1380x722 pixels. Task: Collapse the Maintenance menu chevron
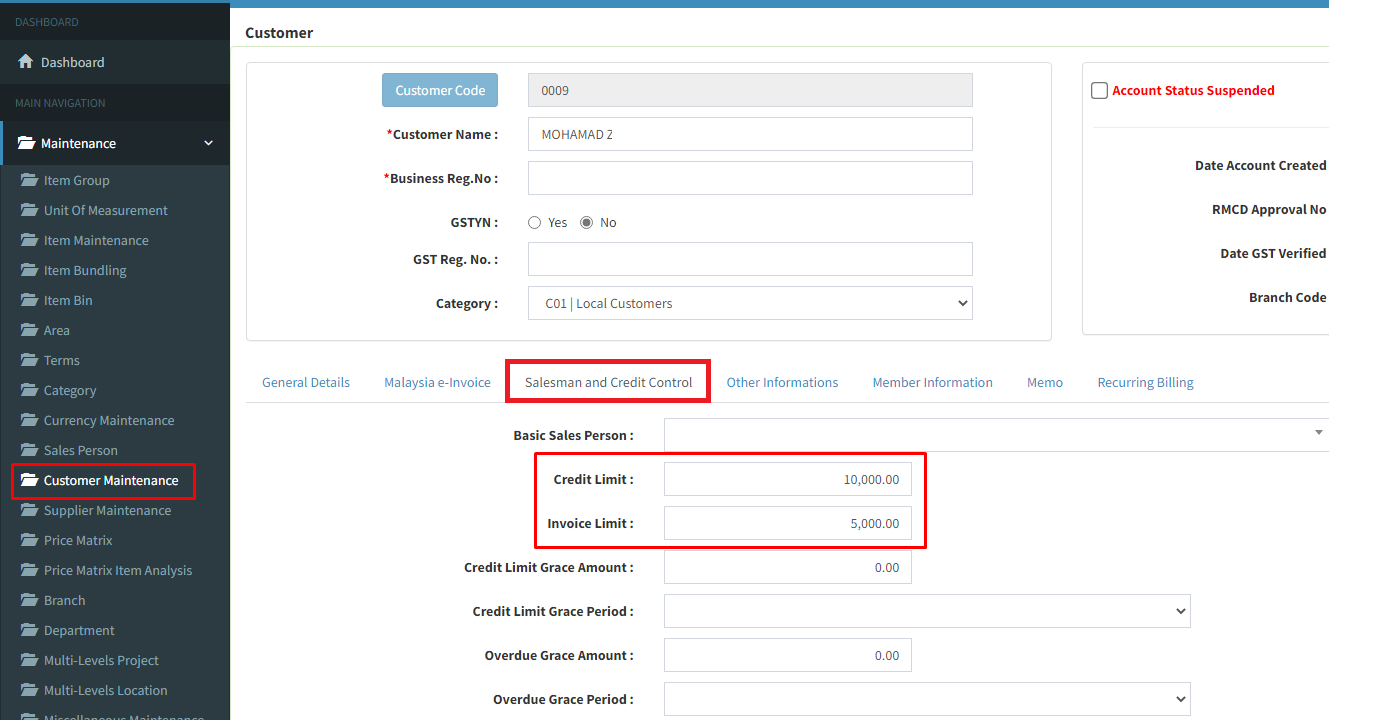click(208, 143)
